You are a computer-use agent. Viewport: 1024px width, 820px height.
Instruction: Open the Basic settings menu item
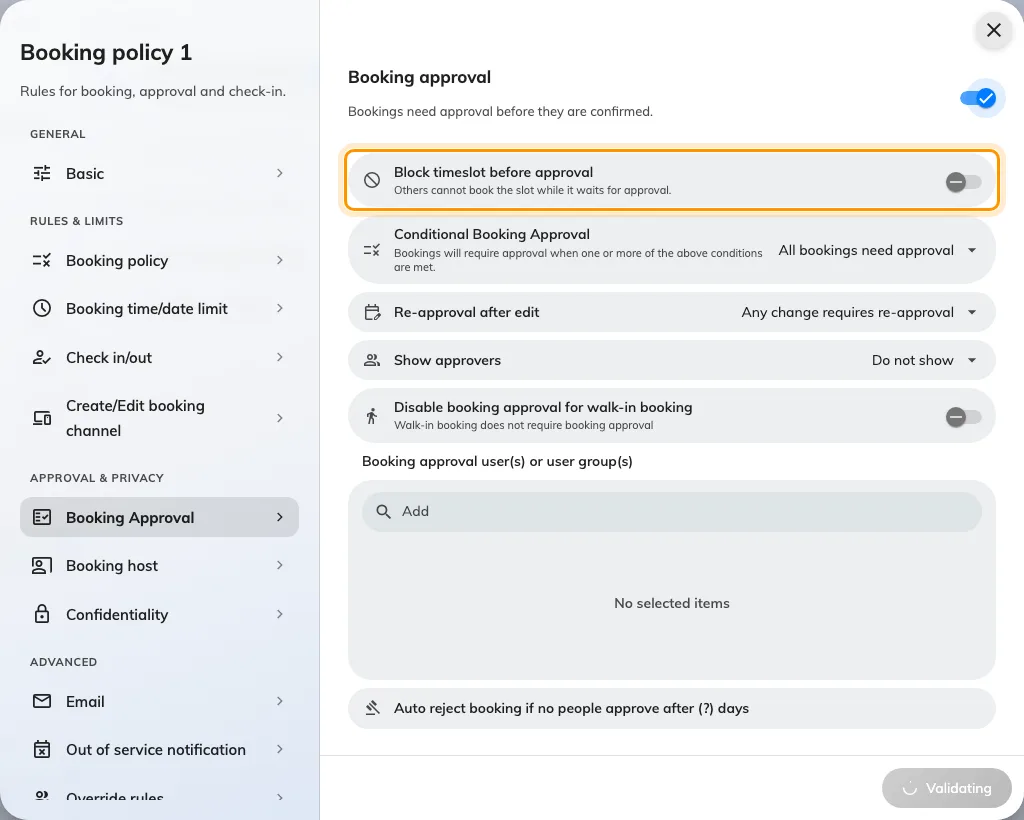coord(159,173)
